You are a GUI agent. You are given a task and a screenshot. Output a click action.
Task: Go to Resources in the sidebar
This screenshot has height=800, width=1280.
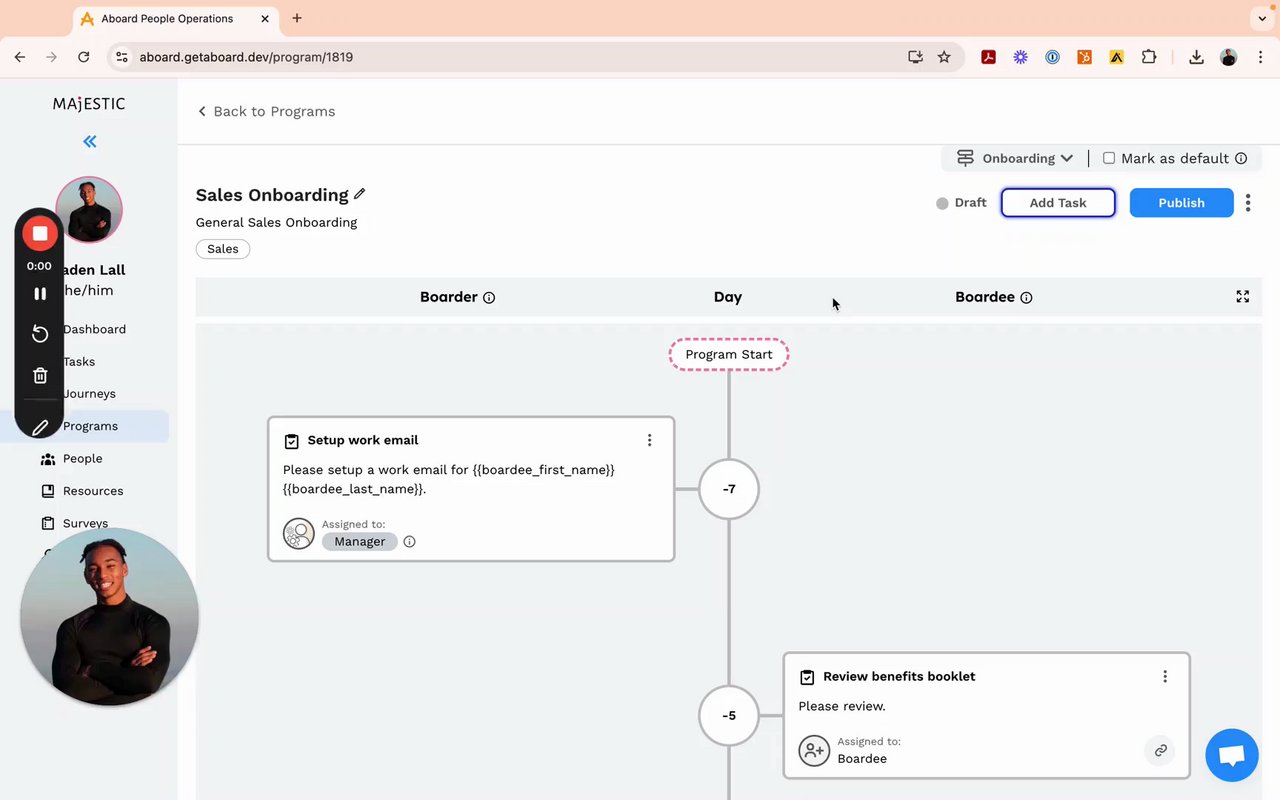click(92, 491)
